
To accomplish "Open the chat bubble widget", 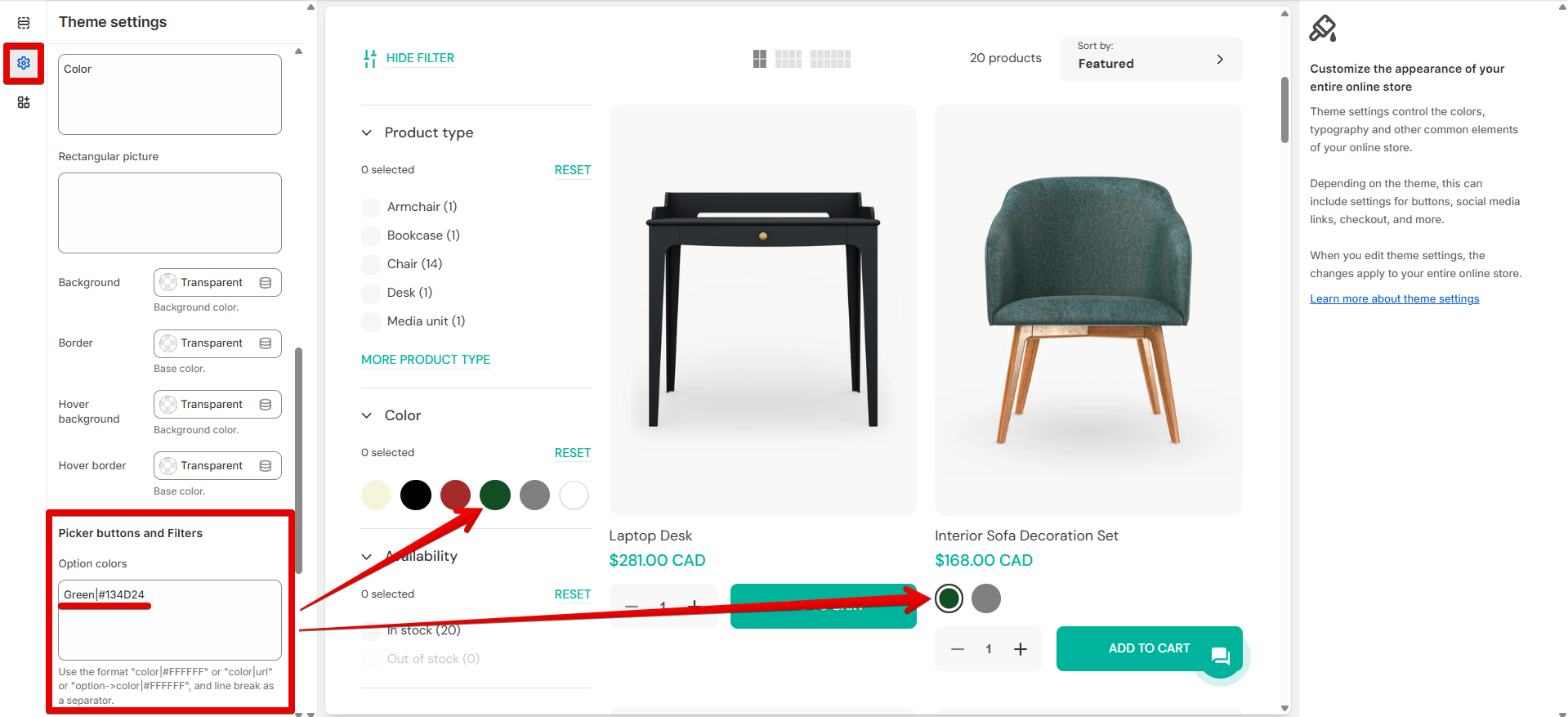I will [1221, 656].
